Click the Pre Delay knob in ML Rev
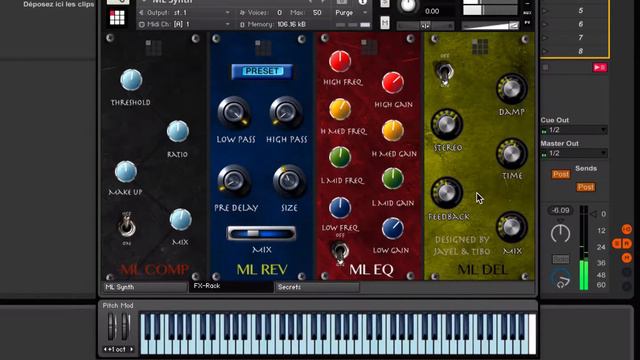The image size is (640, 360). 234,180
